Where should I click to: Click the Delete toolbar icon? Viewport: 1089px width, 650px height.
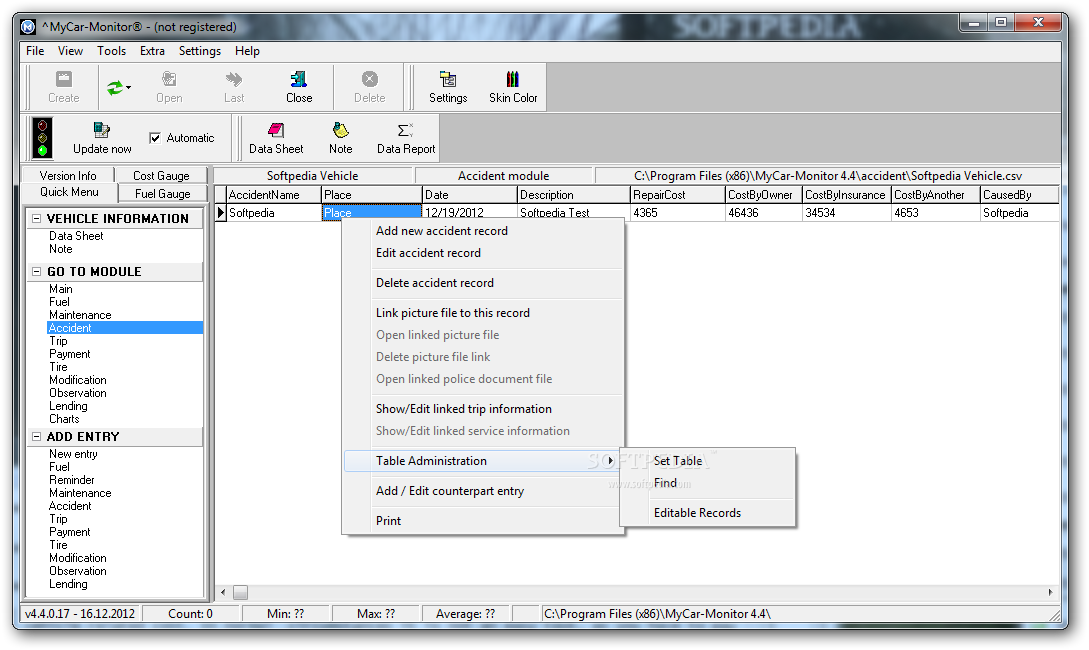(x=369, y=88)
